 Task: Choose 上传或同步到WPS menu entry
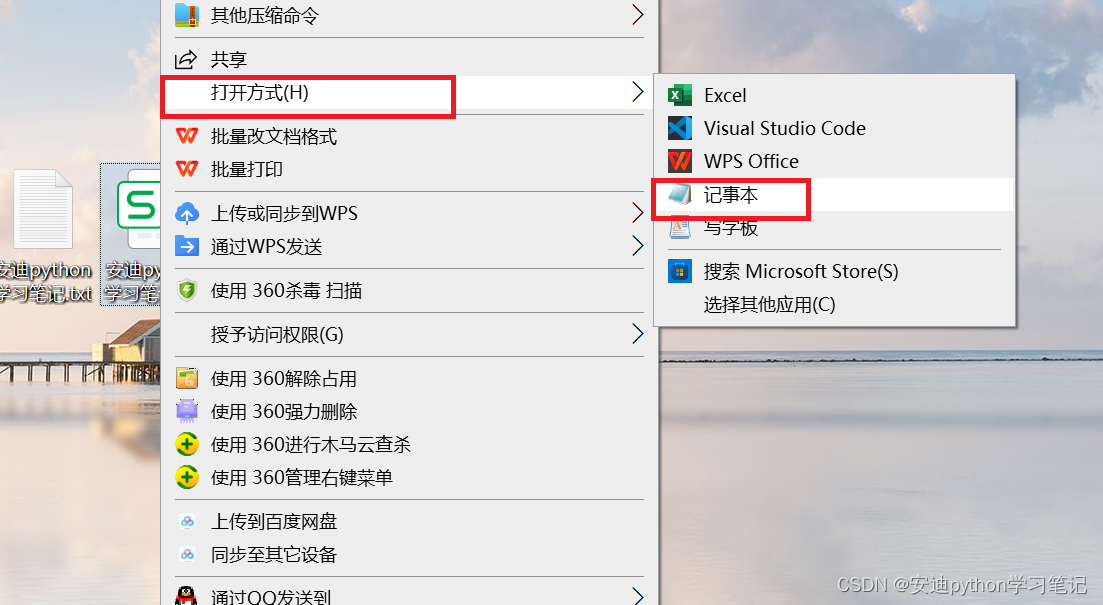(x=409, y=213)
